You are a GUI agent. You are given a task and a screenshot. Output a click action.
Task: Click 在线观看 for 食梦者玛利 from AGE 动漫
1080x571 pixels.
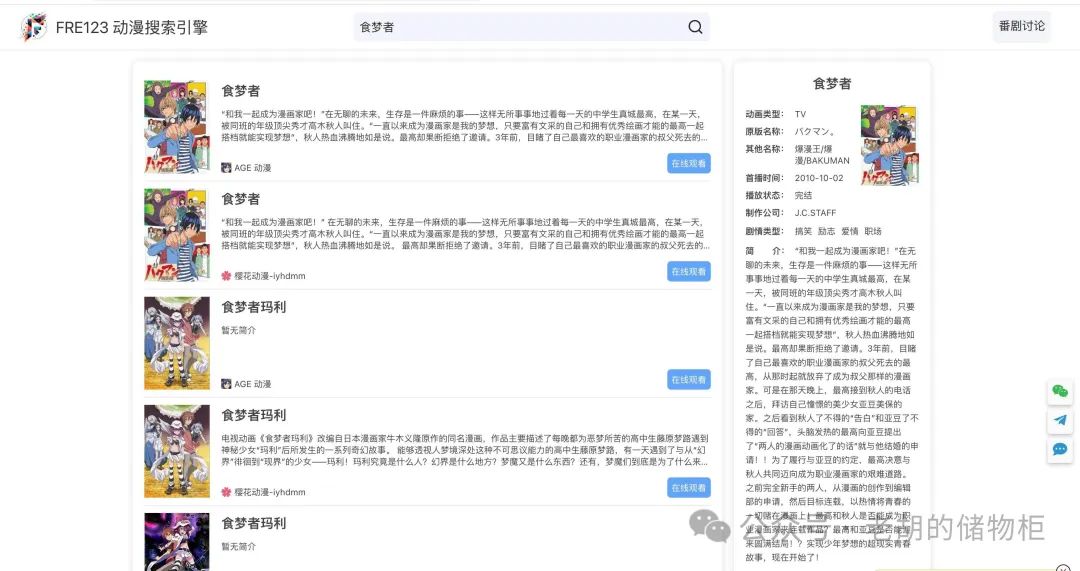(689, 380)
